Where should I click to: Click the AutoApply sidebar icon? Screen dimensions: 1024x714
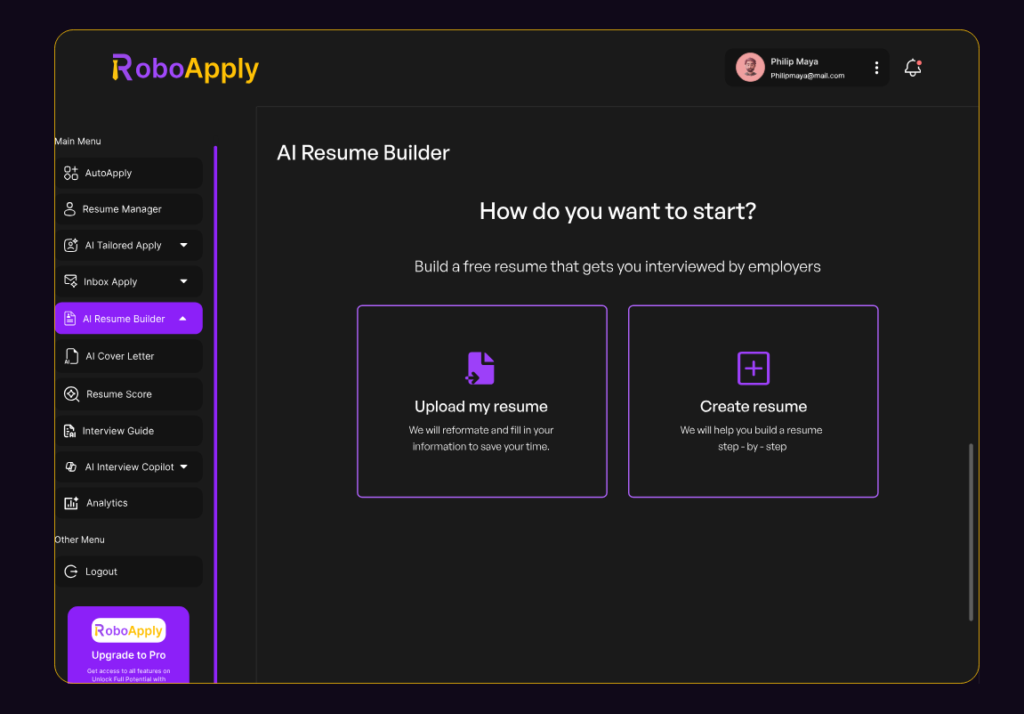[71, 173]
